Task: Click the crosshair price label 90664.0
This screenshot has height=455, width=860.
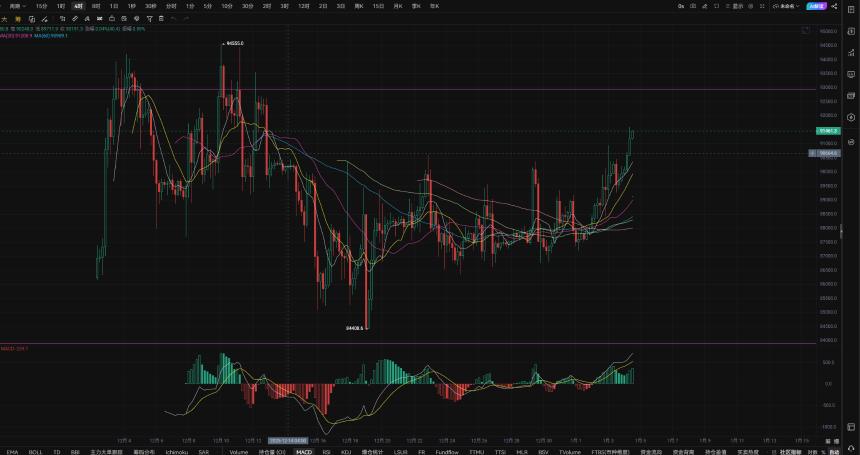Action: 828,153
